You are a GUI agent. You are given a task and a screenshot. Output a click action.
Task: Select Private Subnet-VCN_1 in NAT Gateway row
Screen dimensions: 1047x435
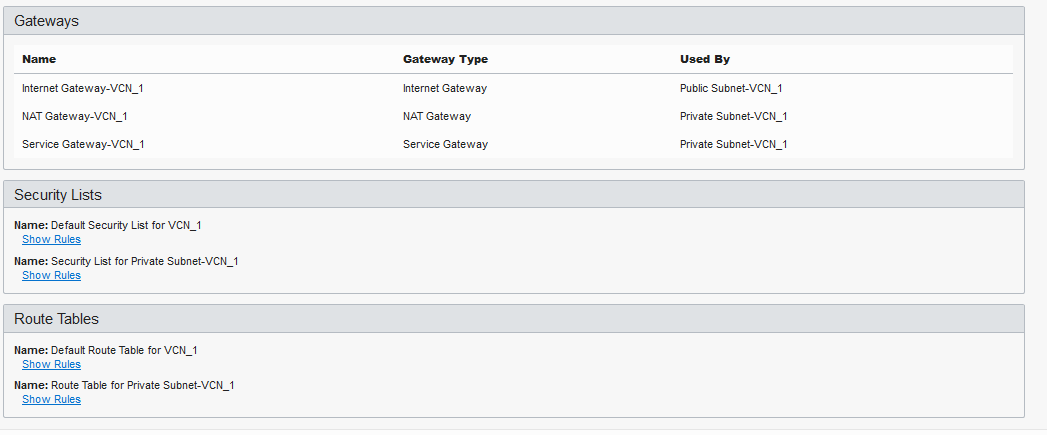(x=734, y=116)
